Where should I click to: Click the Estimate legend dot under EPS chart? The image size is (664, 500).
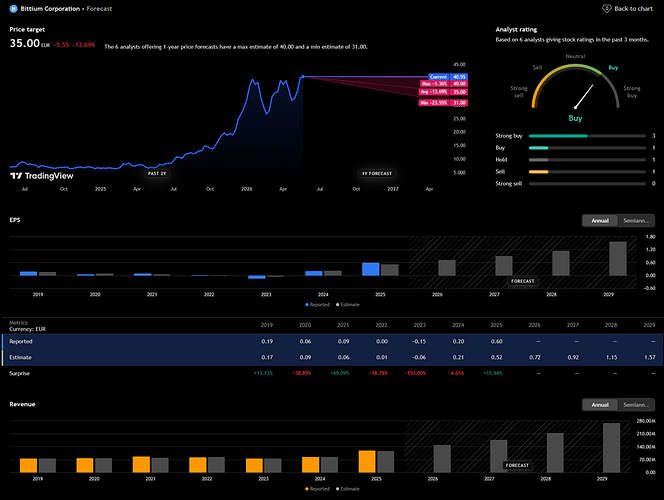pos(338,304)
